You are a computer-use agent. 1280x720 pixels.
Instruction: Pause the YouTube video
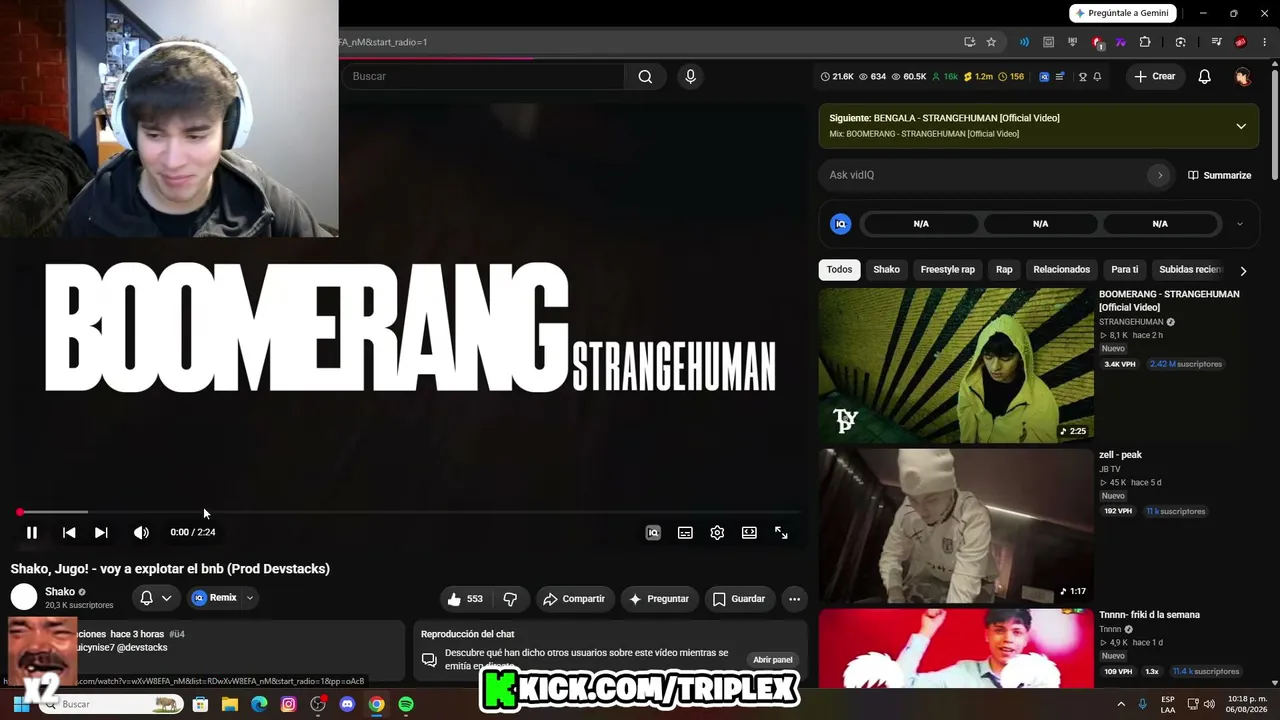[32, 533]
